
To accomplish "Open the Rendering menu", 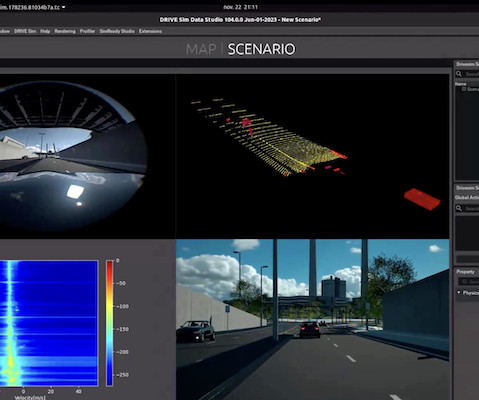I will (x=65, y=31).
